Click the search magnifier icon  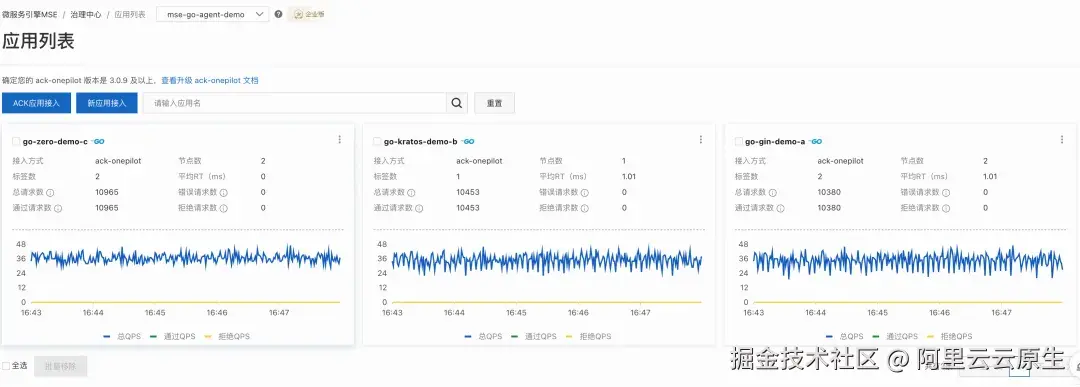pos(457,103)
